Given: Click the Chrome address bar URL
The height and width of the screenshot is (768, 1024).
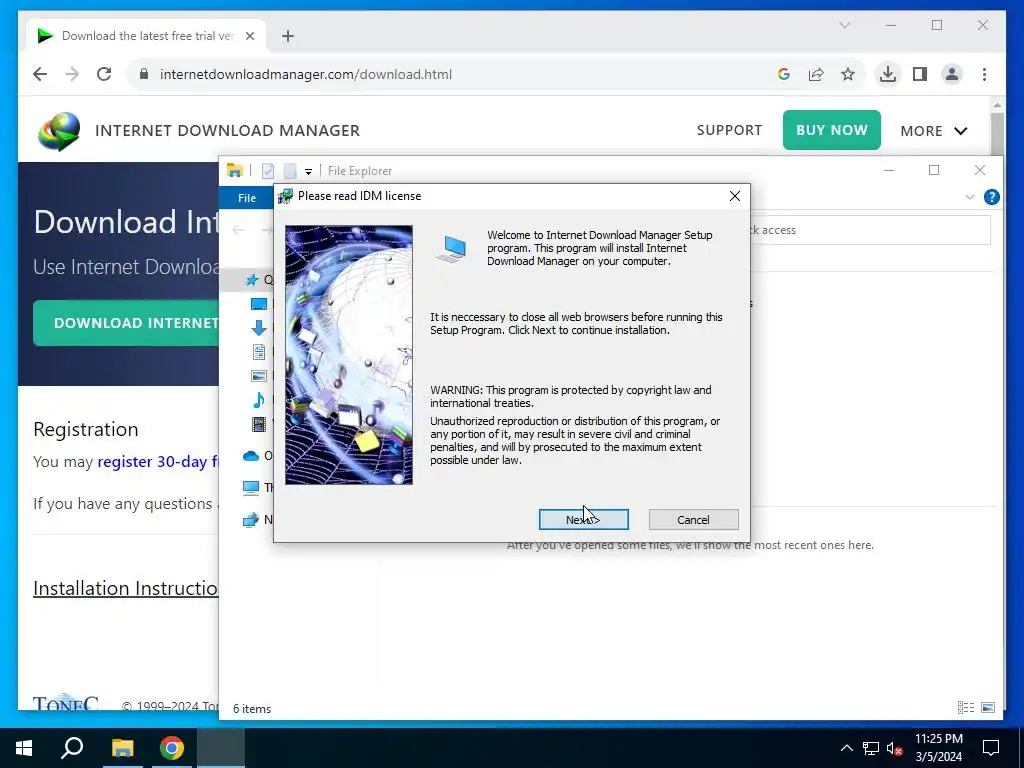Looking at the screenshot, I should pos(306,74).
